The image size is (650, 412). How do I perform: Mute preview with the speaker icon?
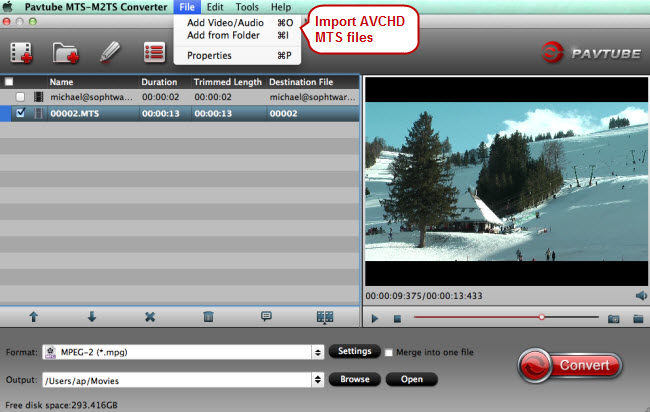(x=641, y=296)
